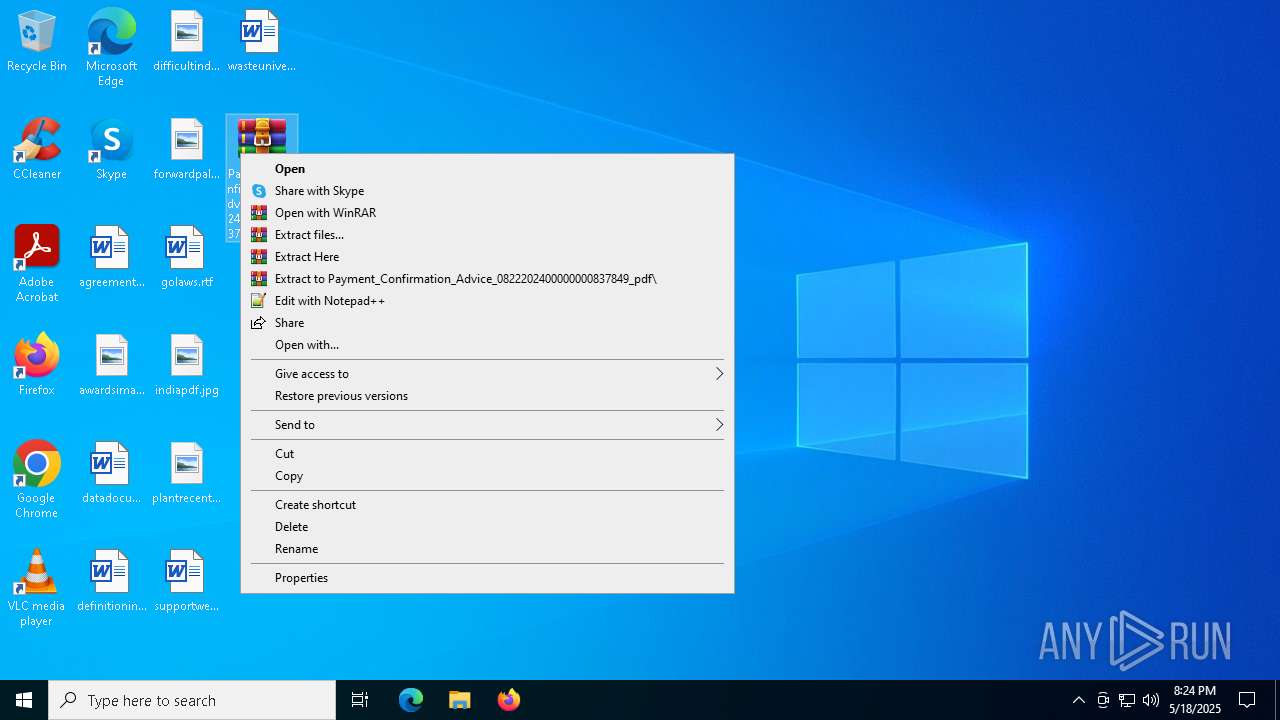Choose Open with WinRAR

[x=487, y=213]
